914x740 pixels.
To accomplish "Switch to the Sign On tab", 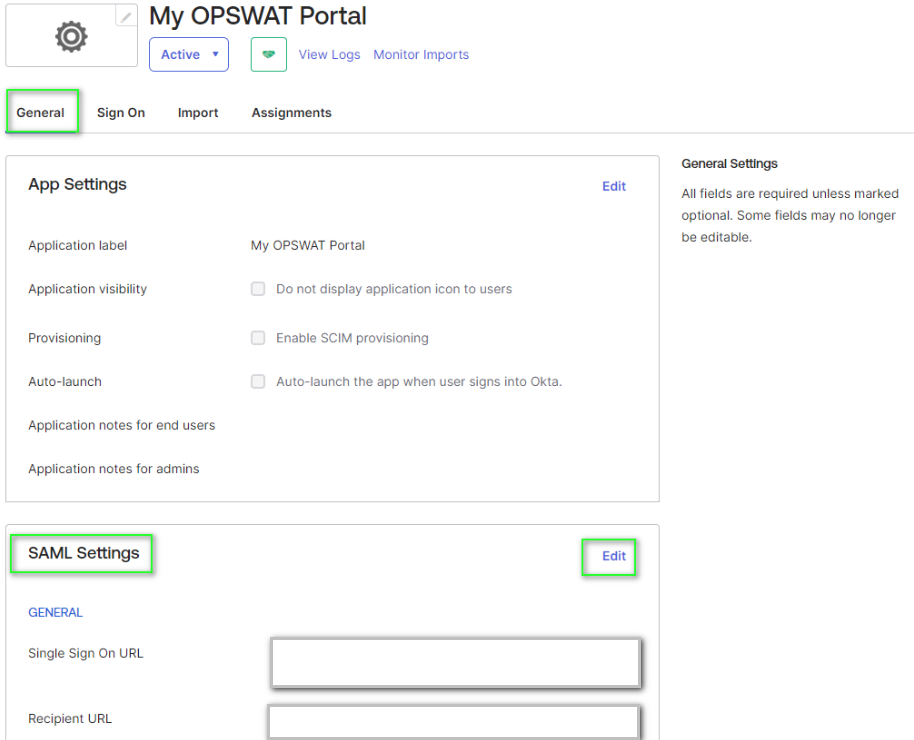I will [x=121, y=113].
